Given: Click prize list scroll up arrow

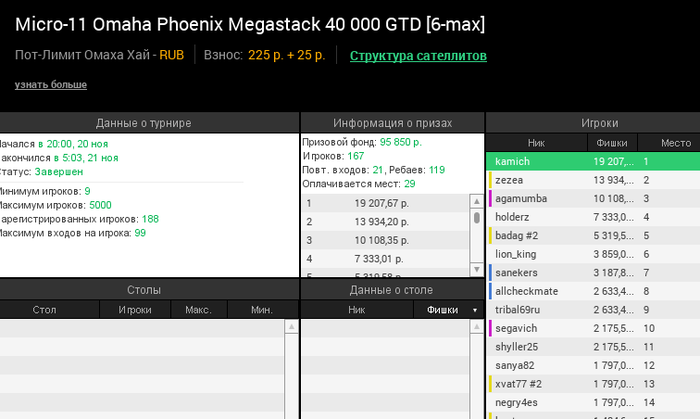Looking at the screenshot, I should click(476, 201).
